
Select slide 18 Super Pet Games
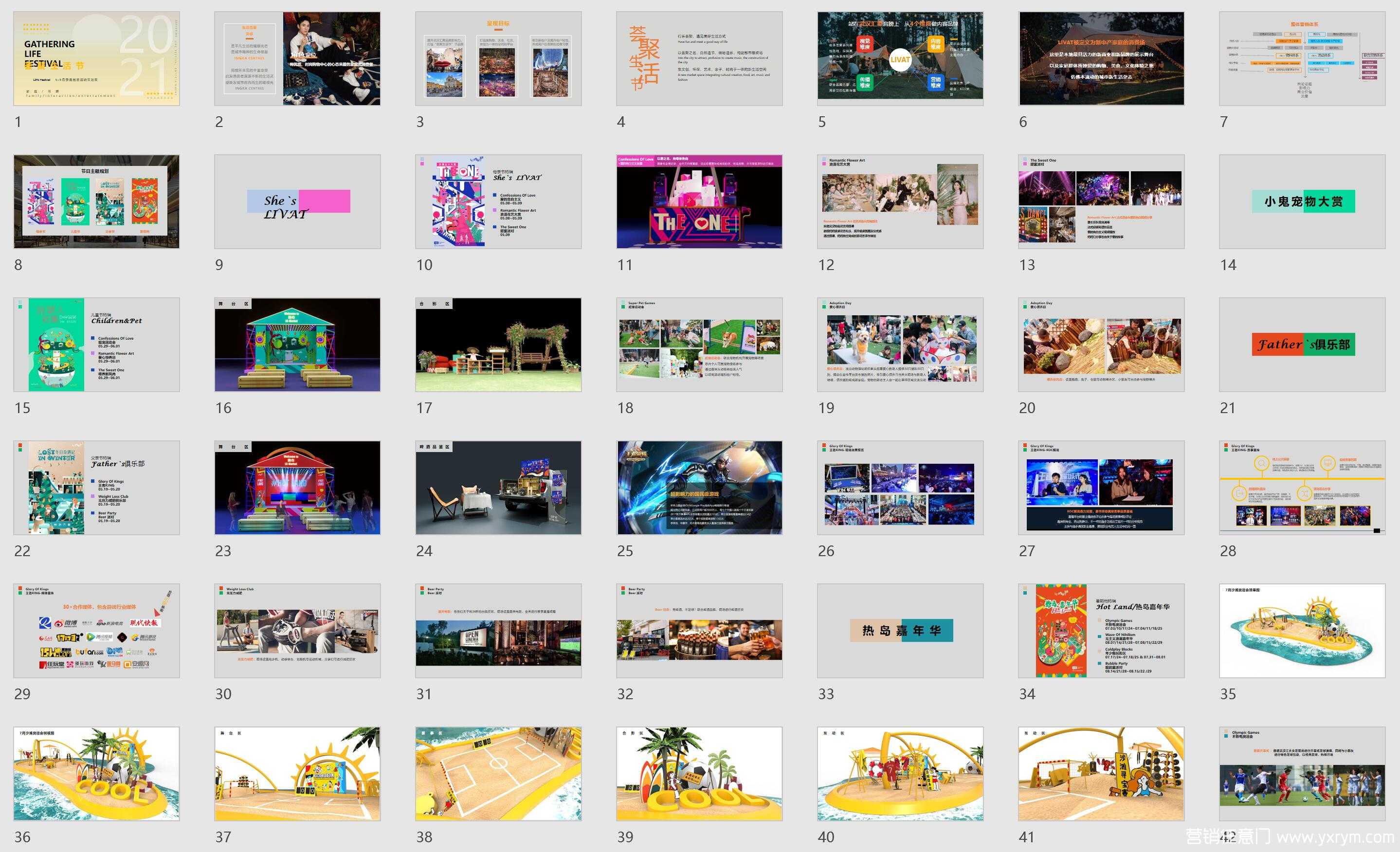[699, 345]
